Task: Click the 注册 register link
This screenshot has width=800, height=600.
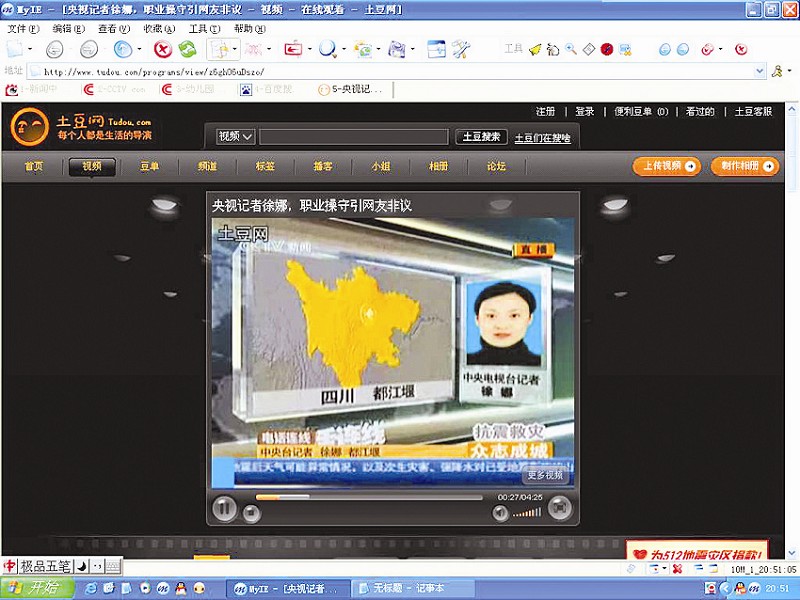Action: 545,112
